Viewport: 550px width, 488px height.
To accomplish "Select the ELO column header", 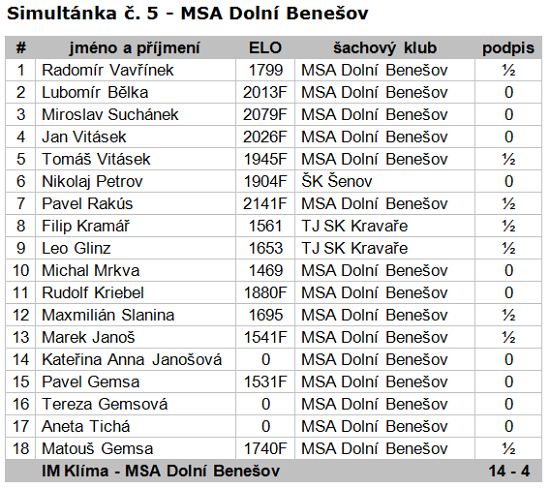I will point(265,48).
